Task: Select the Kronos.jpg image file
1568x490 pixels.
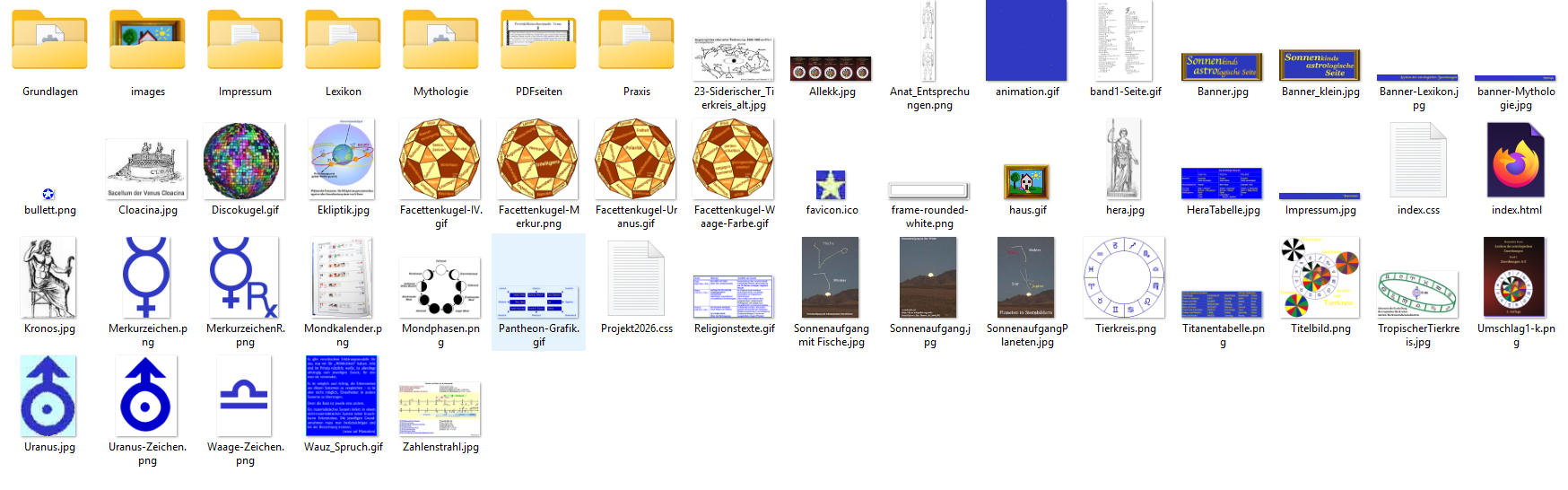Action: point(49,278)
